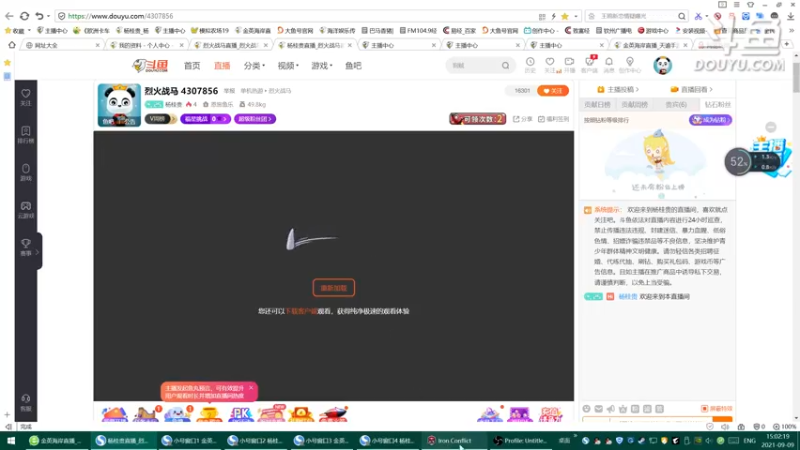Expand 赛事 trophy item in left sidebar
Image resolution: width=800 pixels, height=450 pixels.
click(27, 247)
